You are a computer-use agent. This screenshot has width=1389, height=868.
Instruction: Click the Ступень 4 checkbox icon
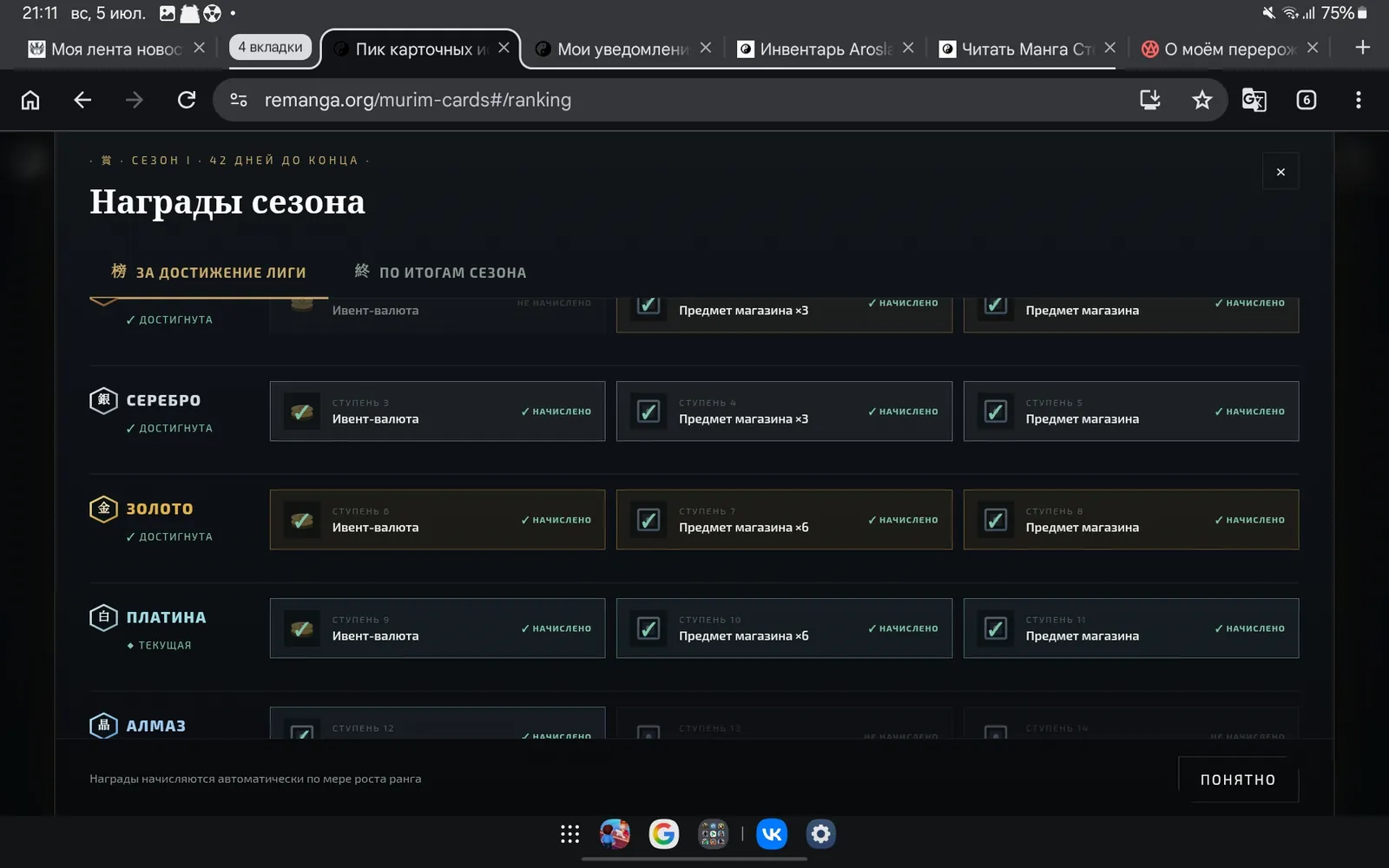point(648,411)
